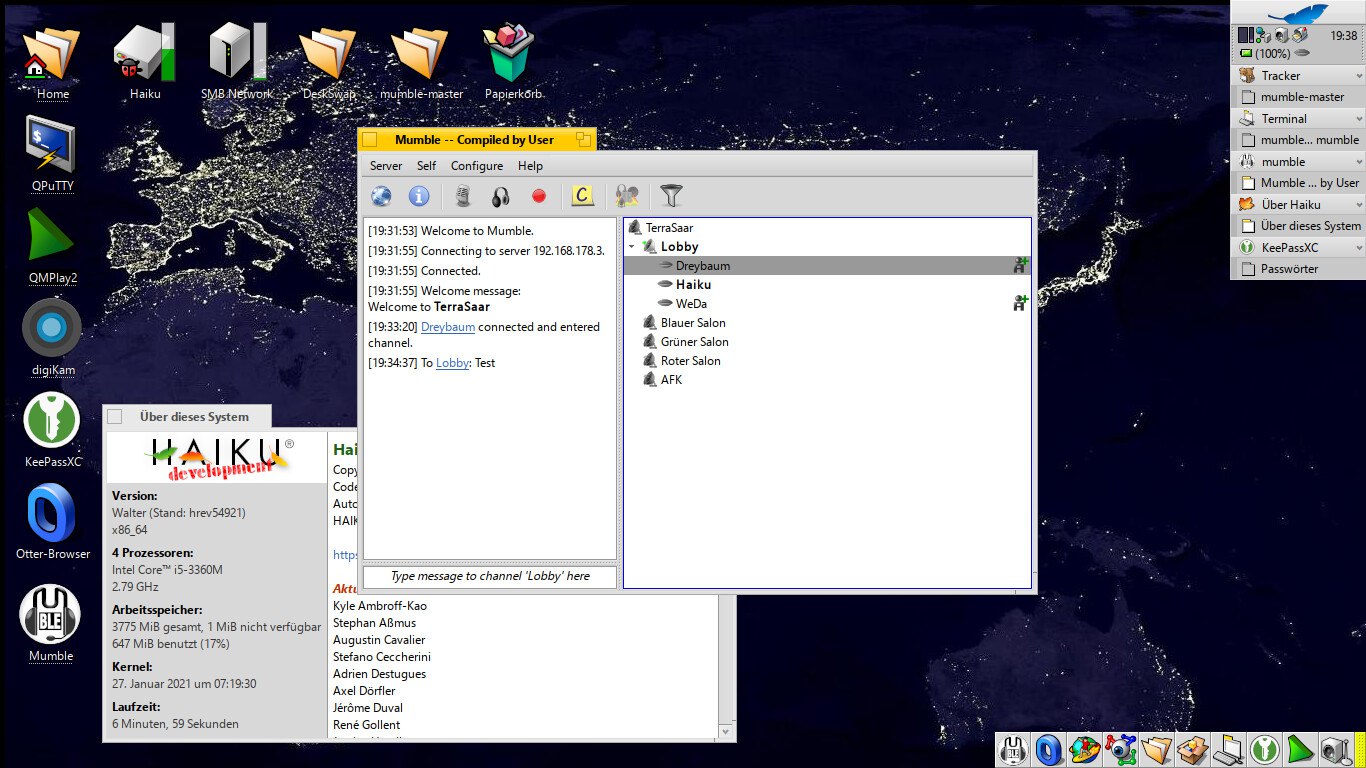Select the Blauer Salon channel
Image resolution: width=1366 pixels, height=768 pixels.
tap(827, 323)
